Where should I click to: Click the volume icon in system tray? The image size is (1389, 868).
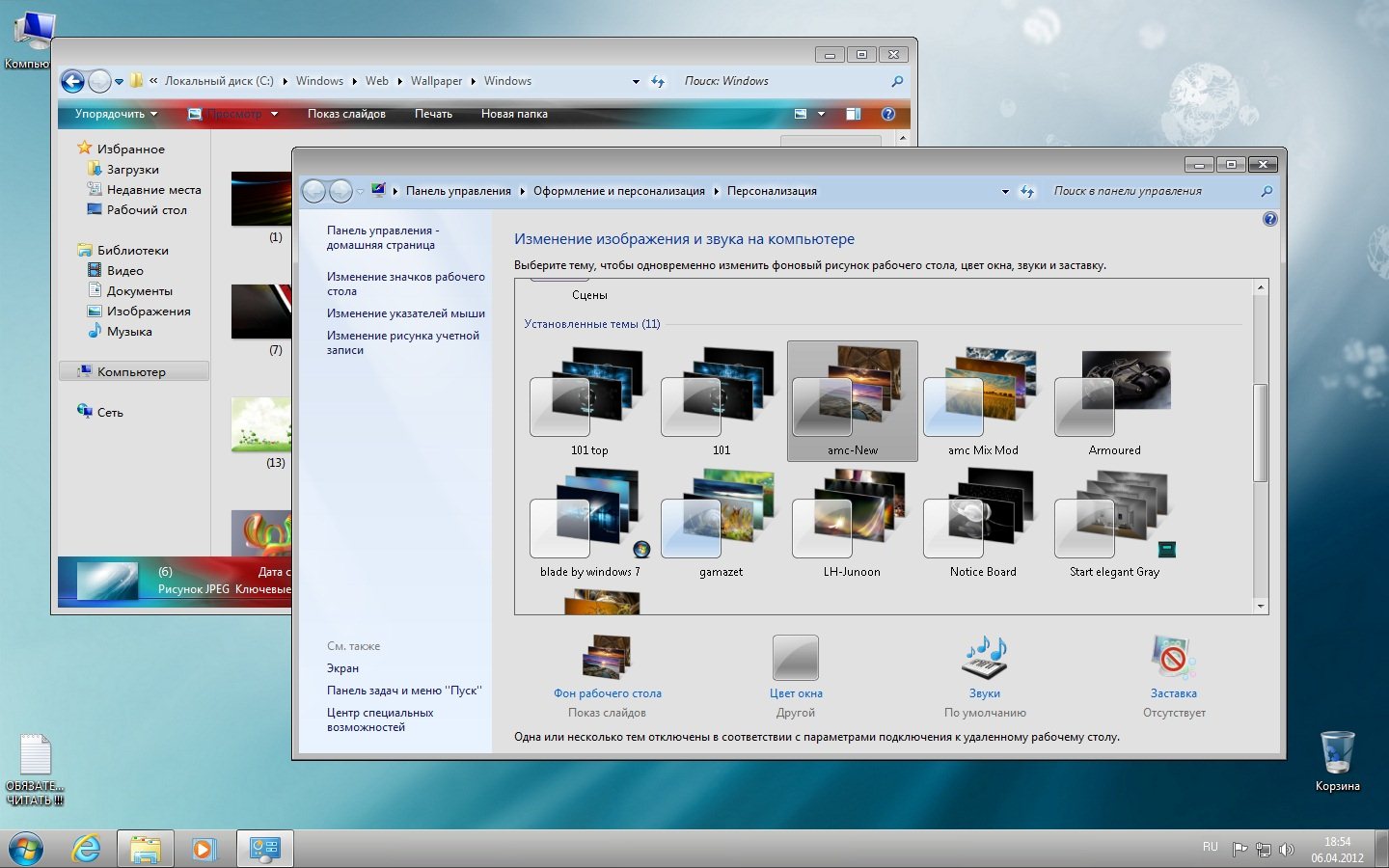1286,850
